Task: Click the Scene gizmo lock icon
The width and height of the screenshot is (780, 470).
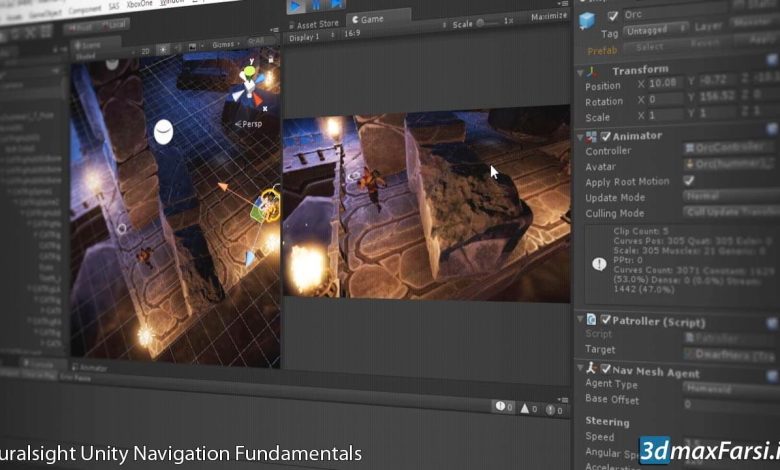Action: [271, 59]
